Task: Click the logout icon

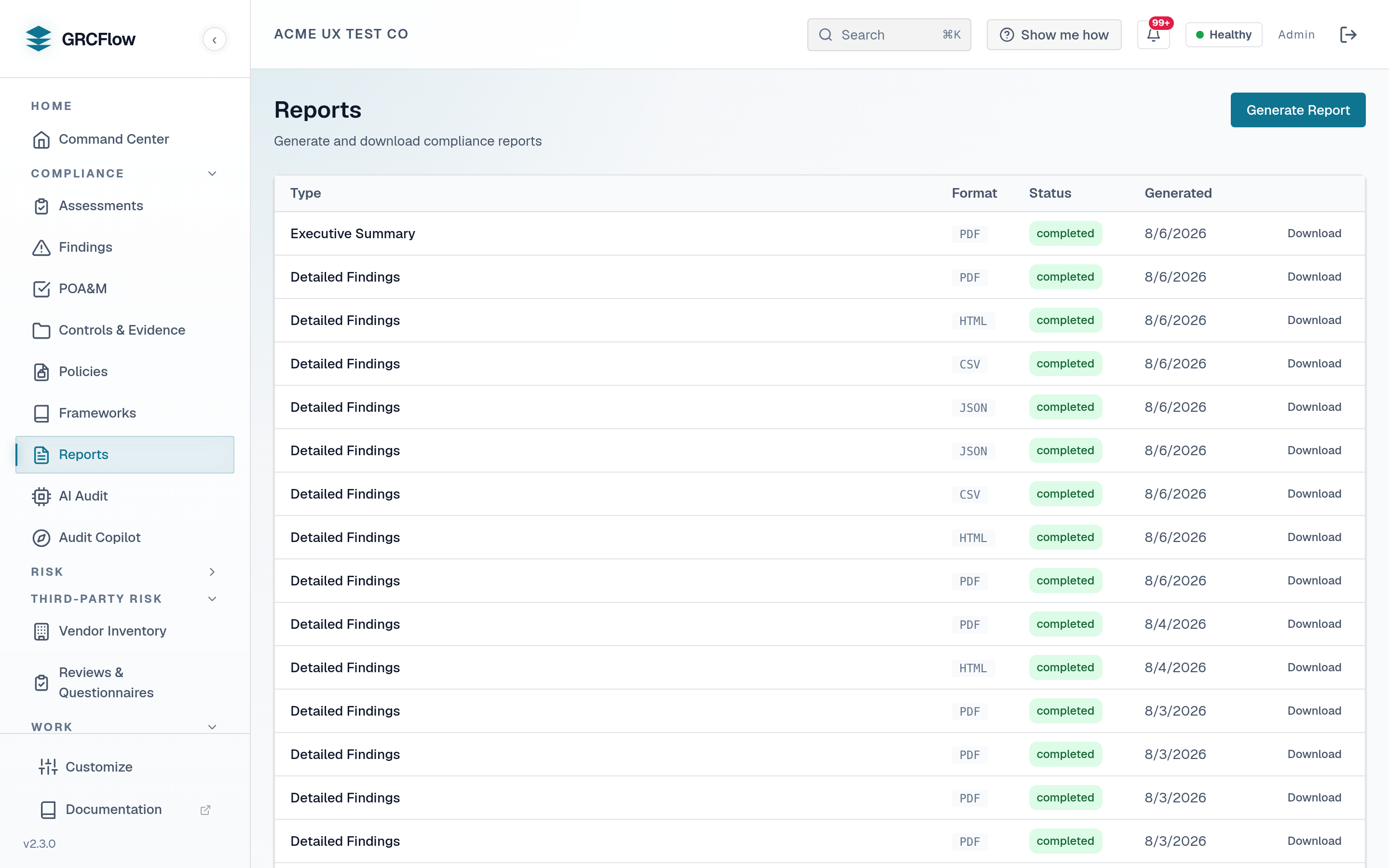Action: tap(1348, 35)
